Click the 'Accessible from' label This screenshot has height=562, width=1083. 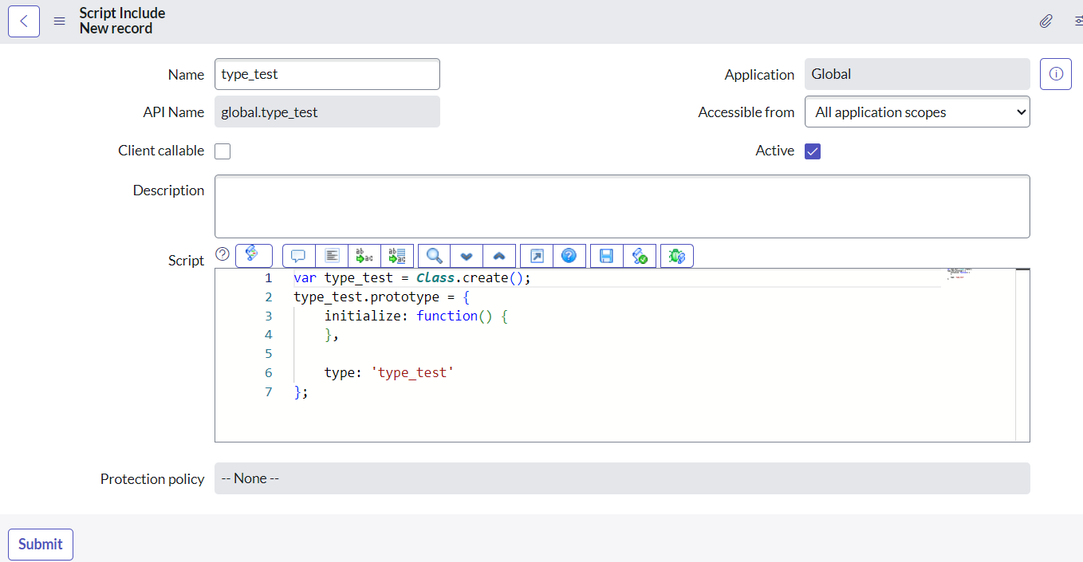pos(746,112)
